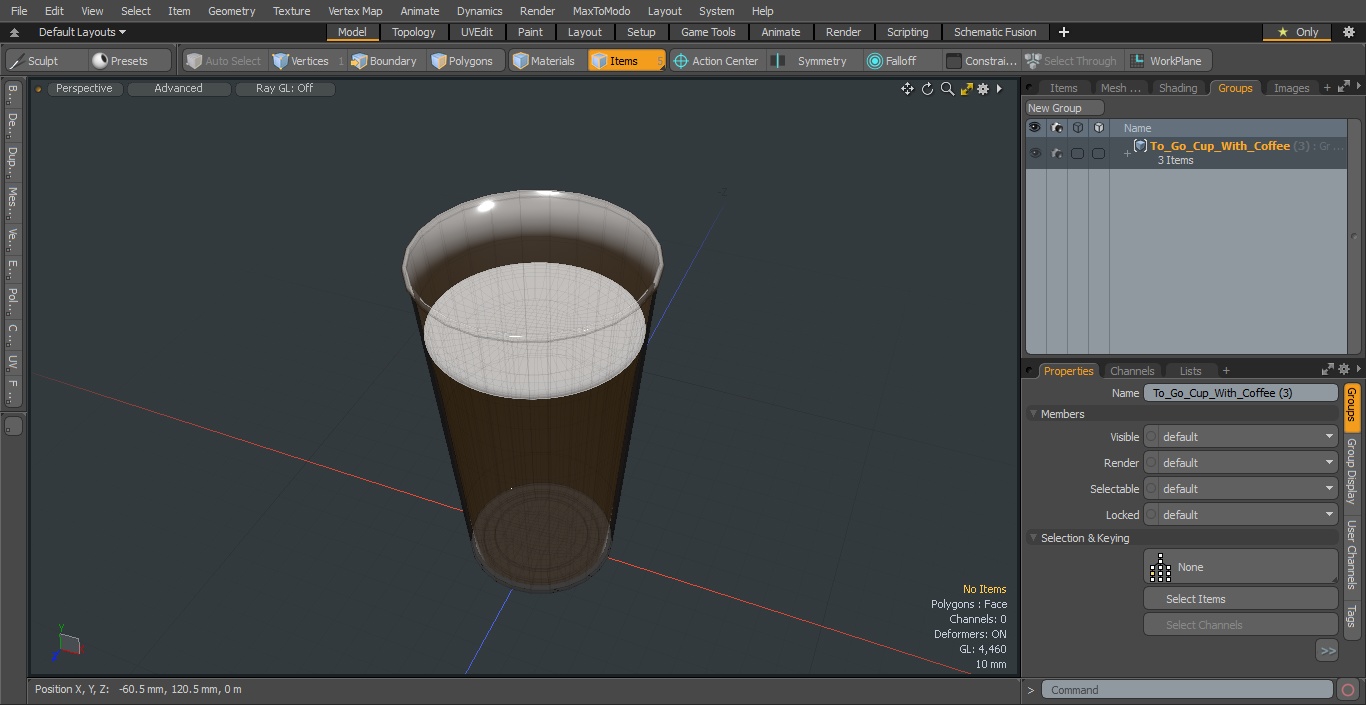Toggle Select Through
Image resolution: width=1366 pixels, height=705 pixels.
tap(1073, 61)
